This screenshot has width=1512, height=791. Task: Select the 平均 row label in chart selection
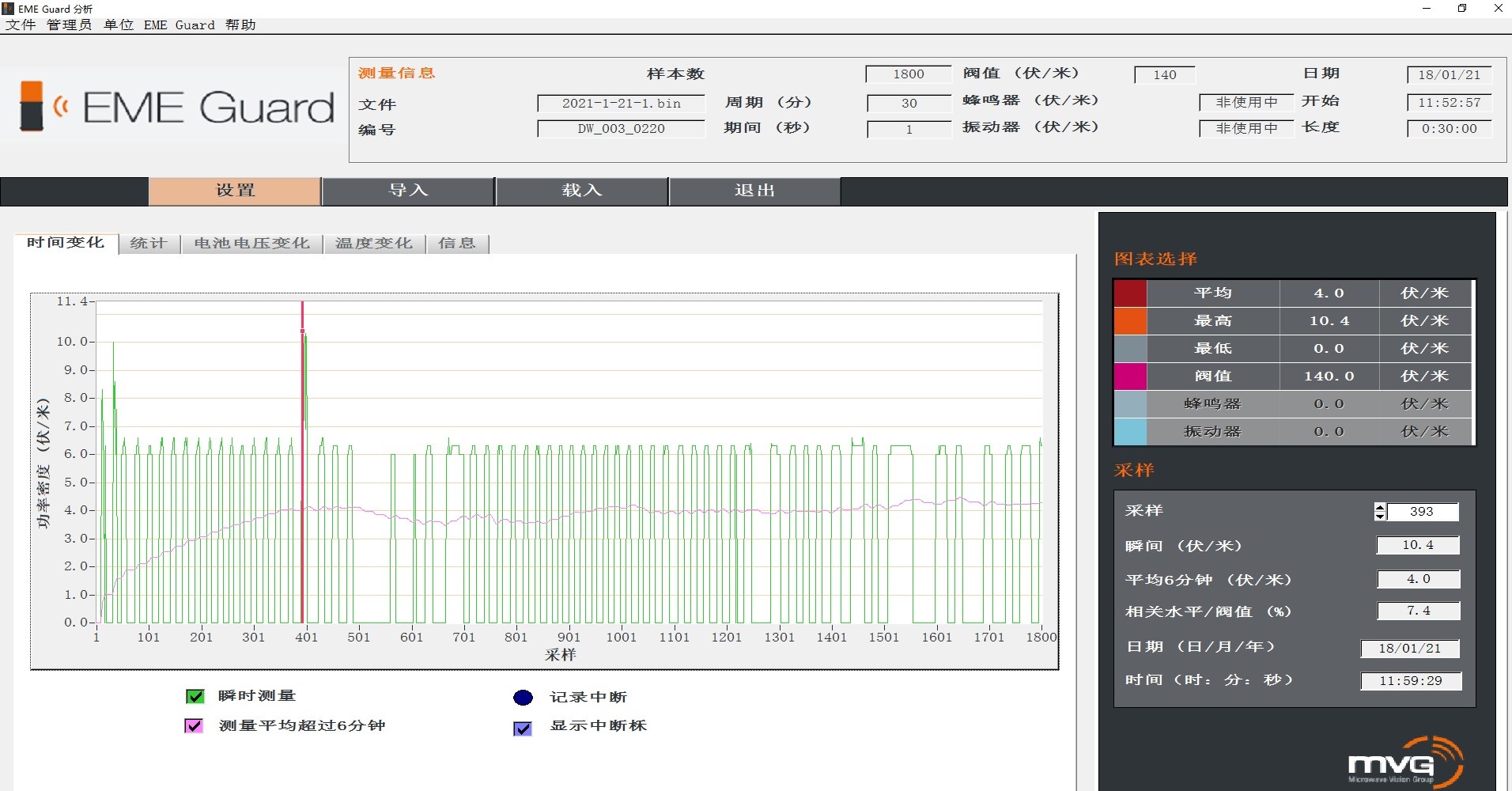point(1213,293)
